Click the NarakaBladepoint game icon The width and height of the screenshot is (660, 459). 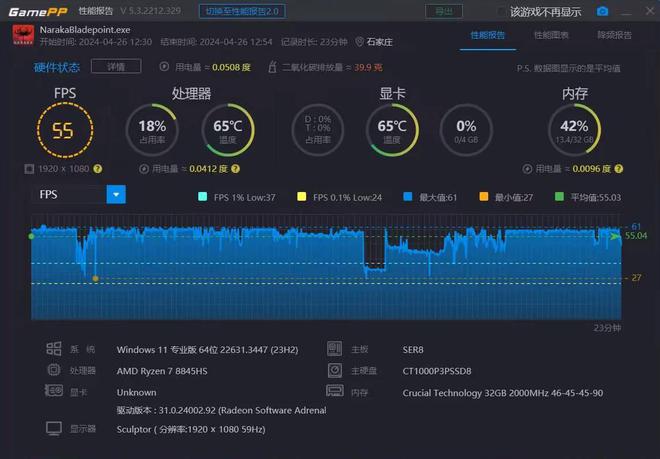(19, 35)
